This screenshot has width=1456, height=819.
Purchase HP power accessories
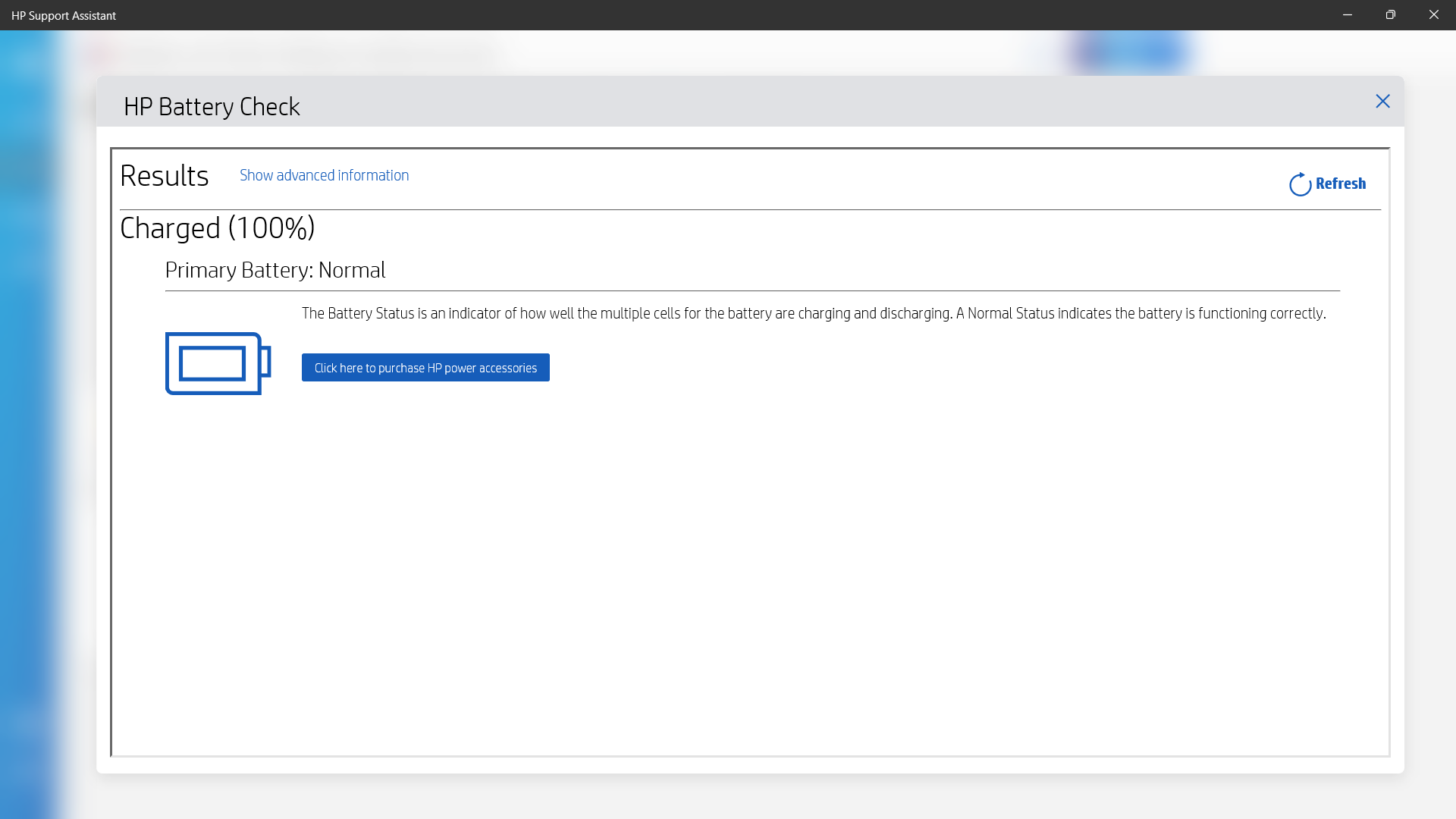click(x=425, y=367)
